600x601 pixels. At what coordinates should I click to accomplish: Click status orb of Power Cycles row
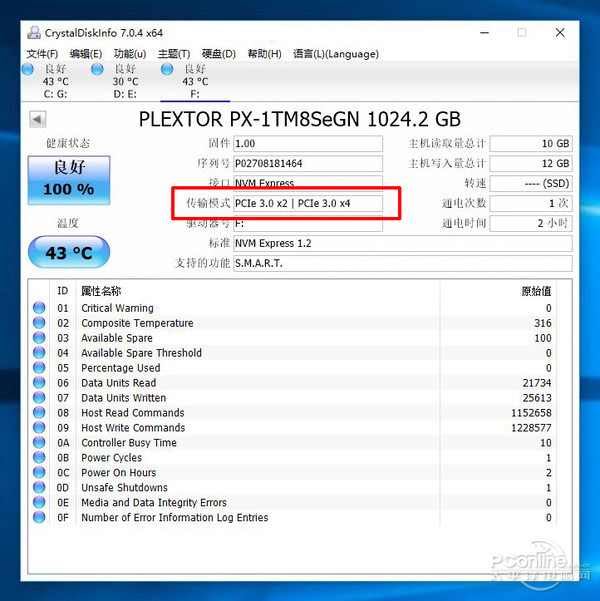[39, 457]
